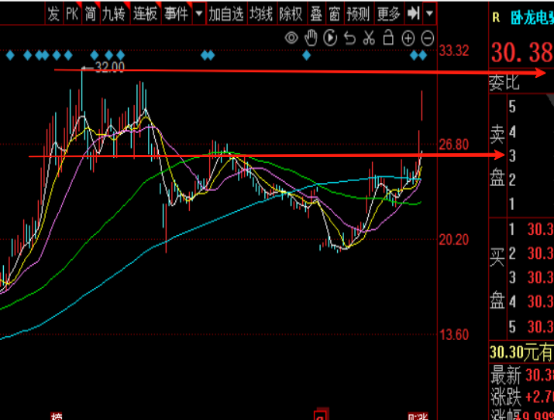
Task: Expand the dropdown arrow beside 事件
Action: pyautogui.click(x=199, y=14)
